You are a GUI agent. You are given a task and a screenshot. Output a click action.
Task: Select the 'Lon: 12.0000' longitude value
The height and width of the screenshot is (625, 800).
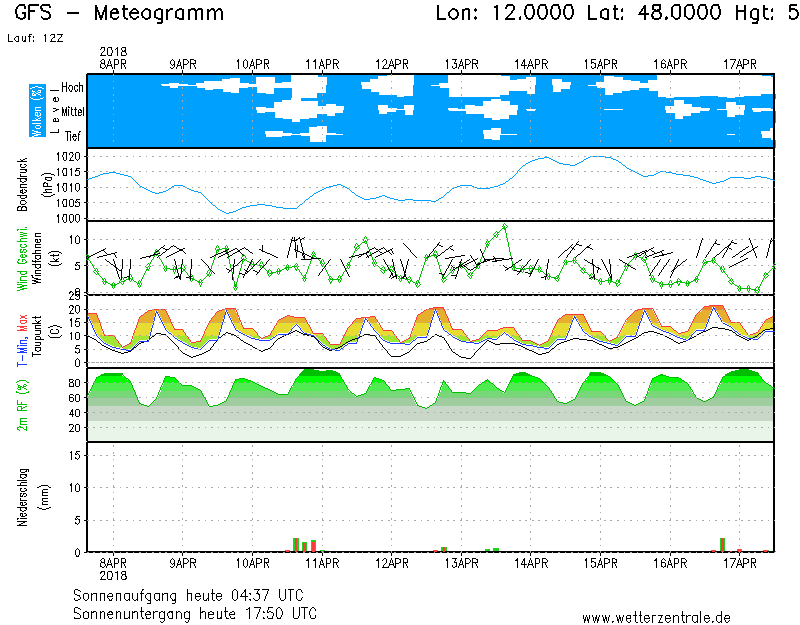(x=505, y=13)
